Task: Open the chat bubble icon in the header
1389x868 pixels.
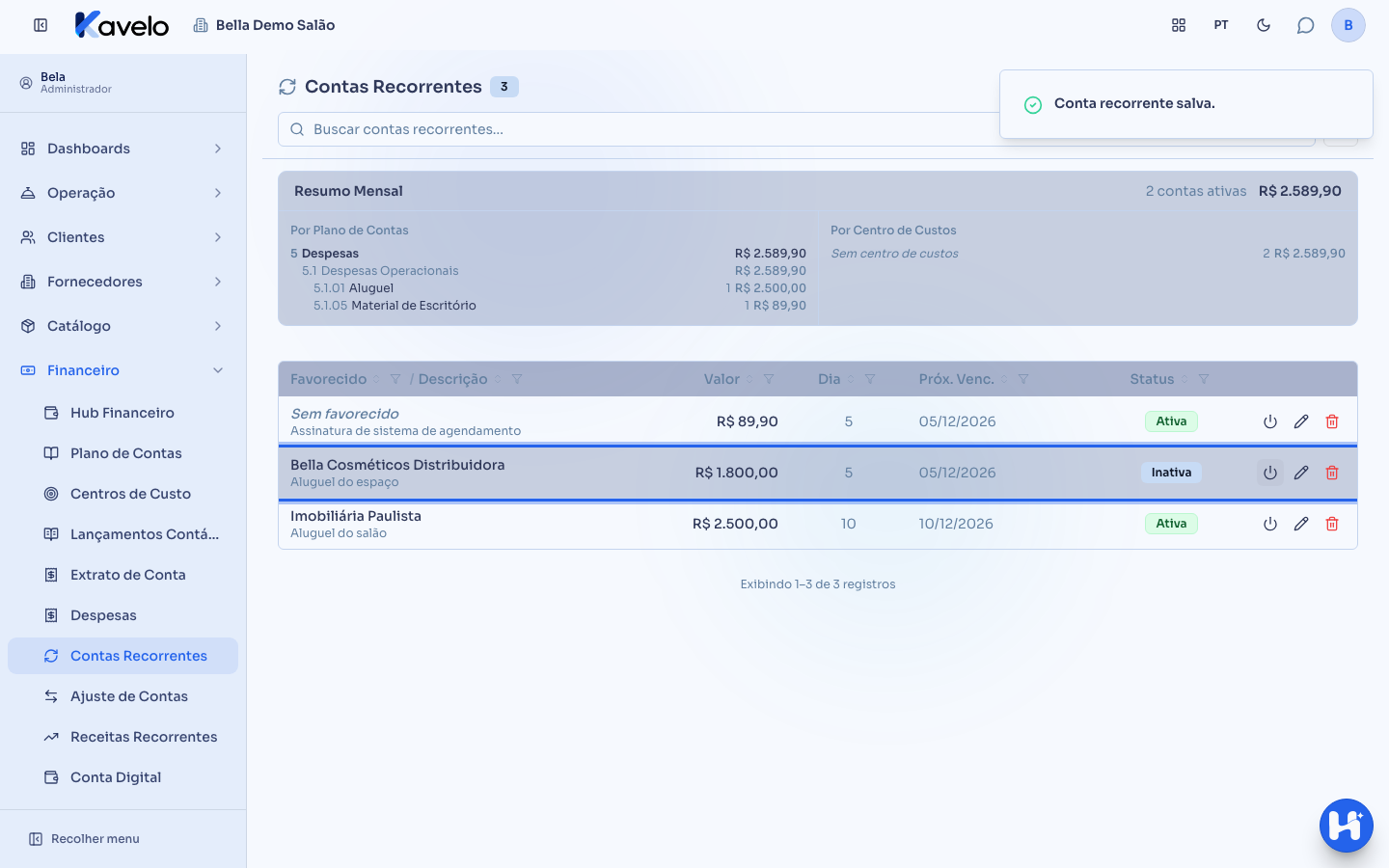Action: point(1306,25)
